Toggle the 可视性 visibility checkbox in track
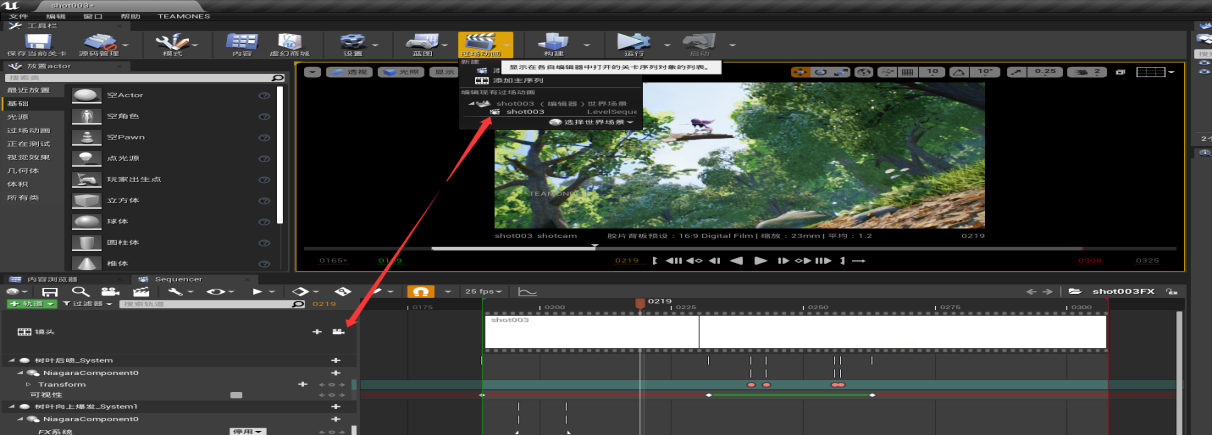The image size is (1212, 435). click(x=236, y=395)
